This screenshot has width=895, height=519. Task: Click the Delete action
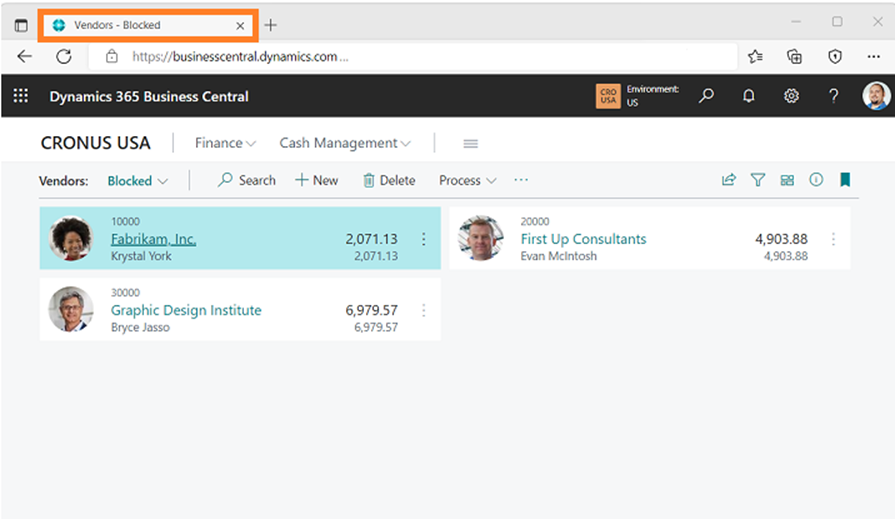pyautogui.click(x=389, y=180)
